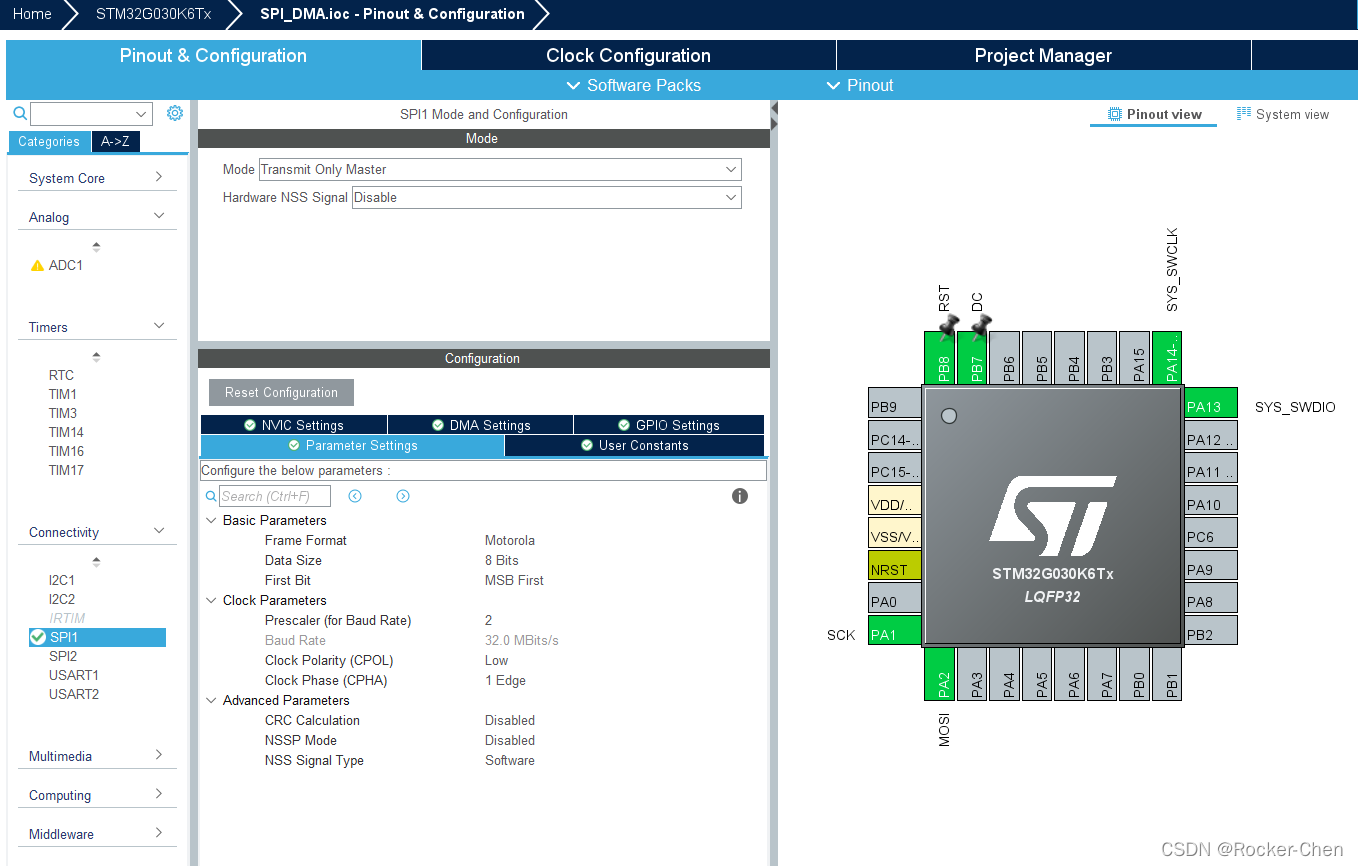The height and width of the screenshot is (866, 1358).
Task: Show the parameter info icon
Action: click(x=740, y=496)
